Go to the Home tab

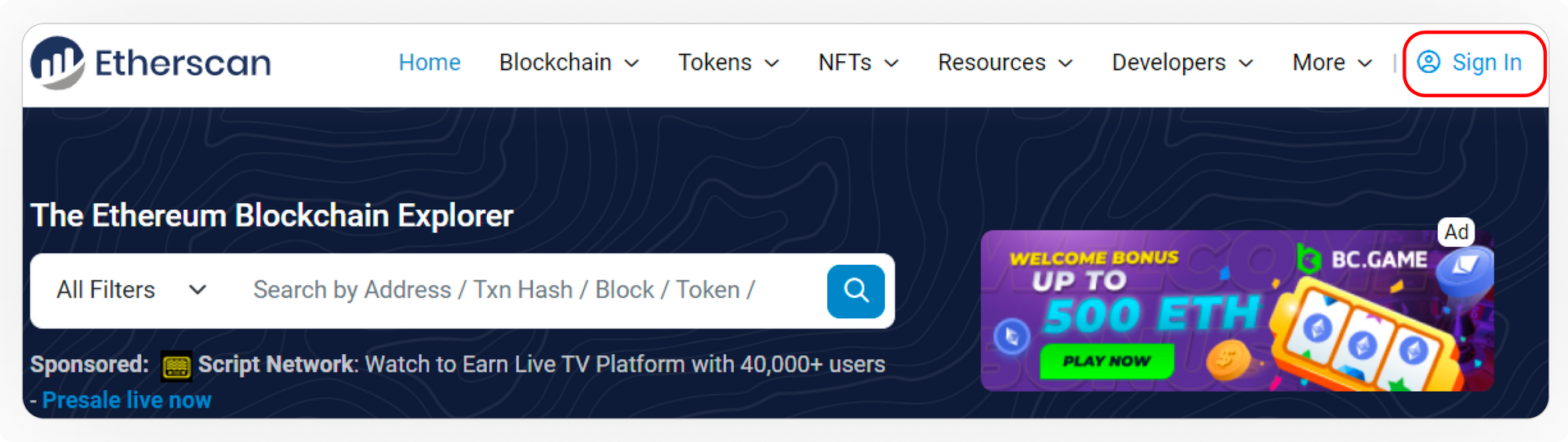click(430, 63)
